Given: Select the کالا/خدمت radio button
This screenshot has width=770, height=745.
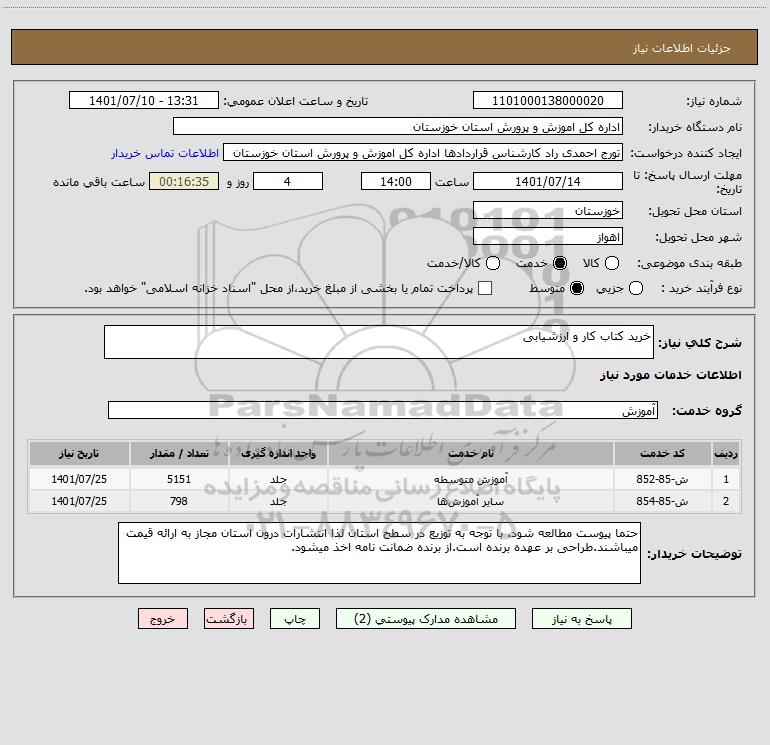Looking at the screenshot, I should pyautogui.click(x=493, y=263).
